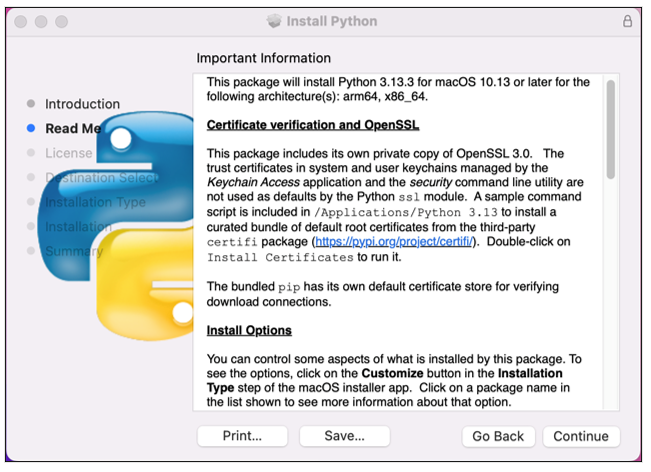Select the Introduction step in sidebar
651x472 pixels.
point(82,104)
